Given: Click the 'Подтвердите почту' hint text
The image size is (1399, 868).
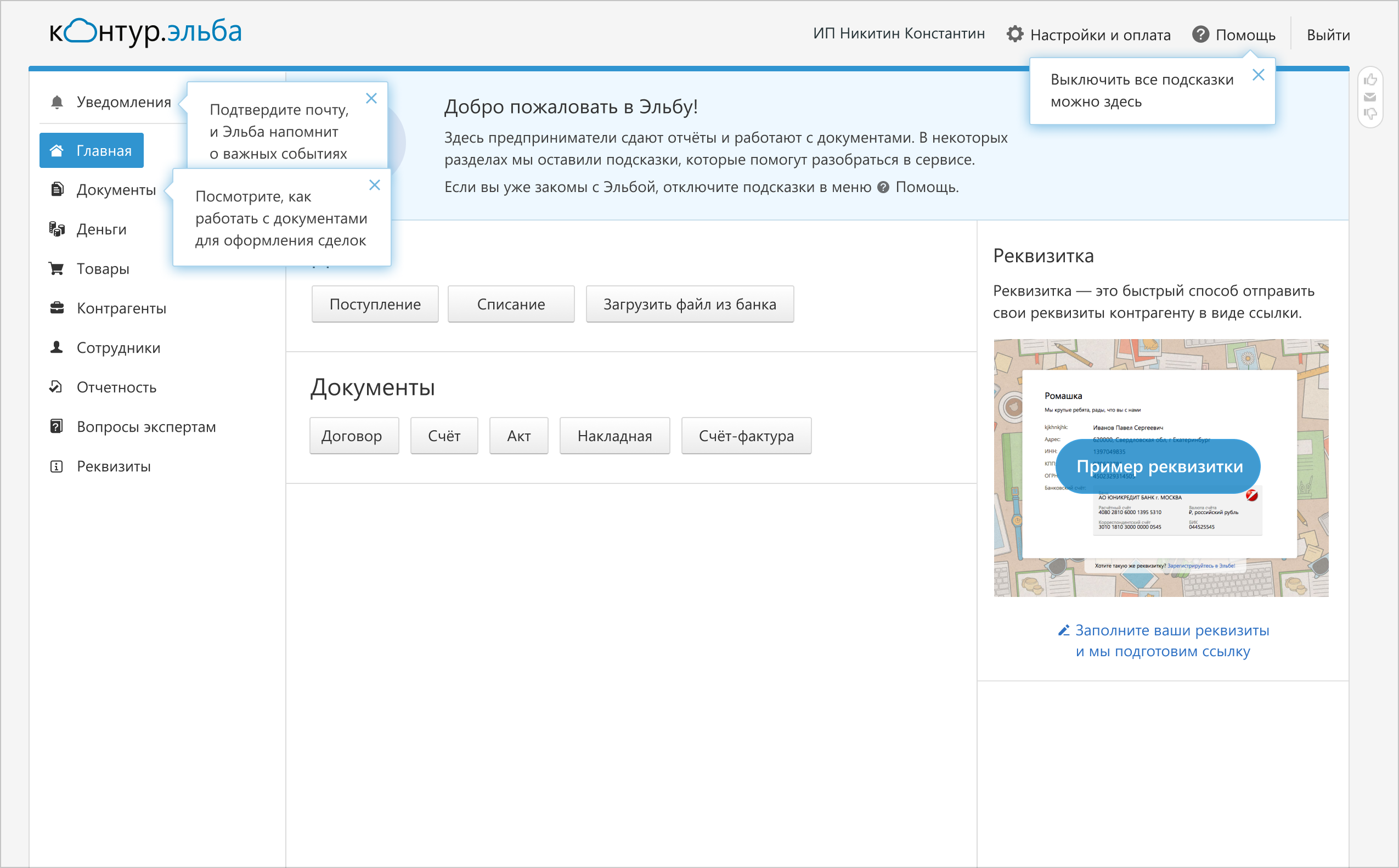Looking at the screenshot, I should click(x=279, y=132).
